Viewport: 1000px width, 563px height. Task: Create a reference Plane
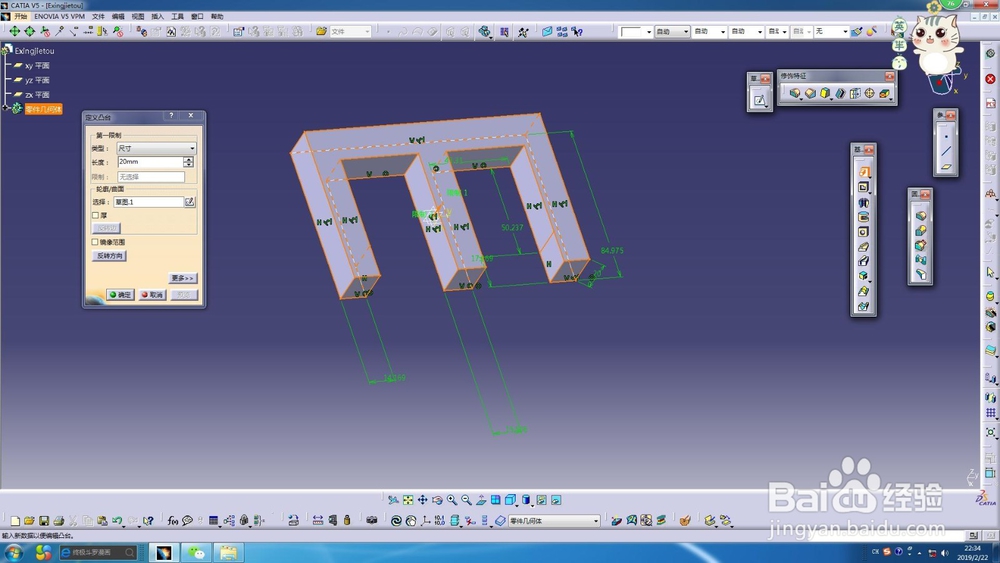(946, 166)
